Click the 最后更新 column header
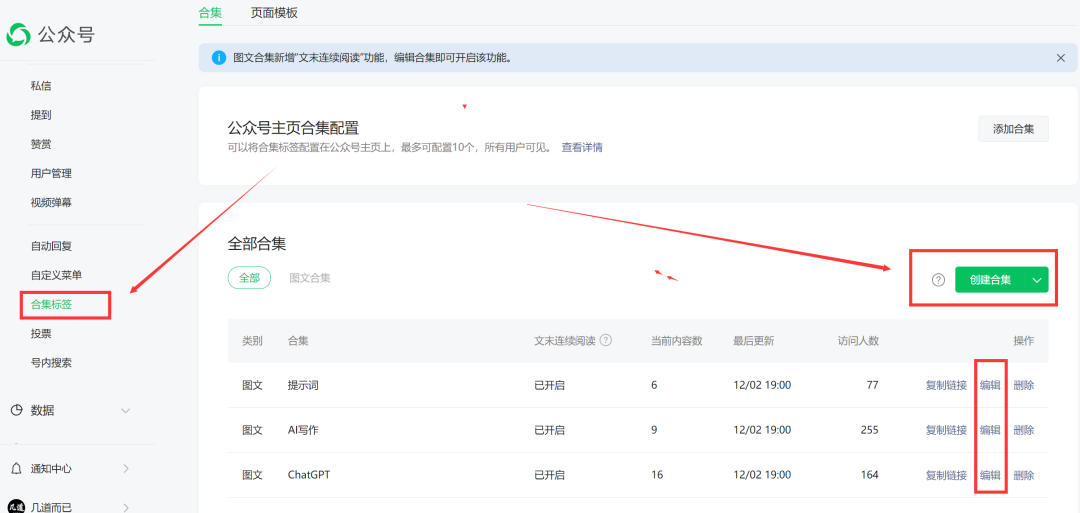 point(754,341)
